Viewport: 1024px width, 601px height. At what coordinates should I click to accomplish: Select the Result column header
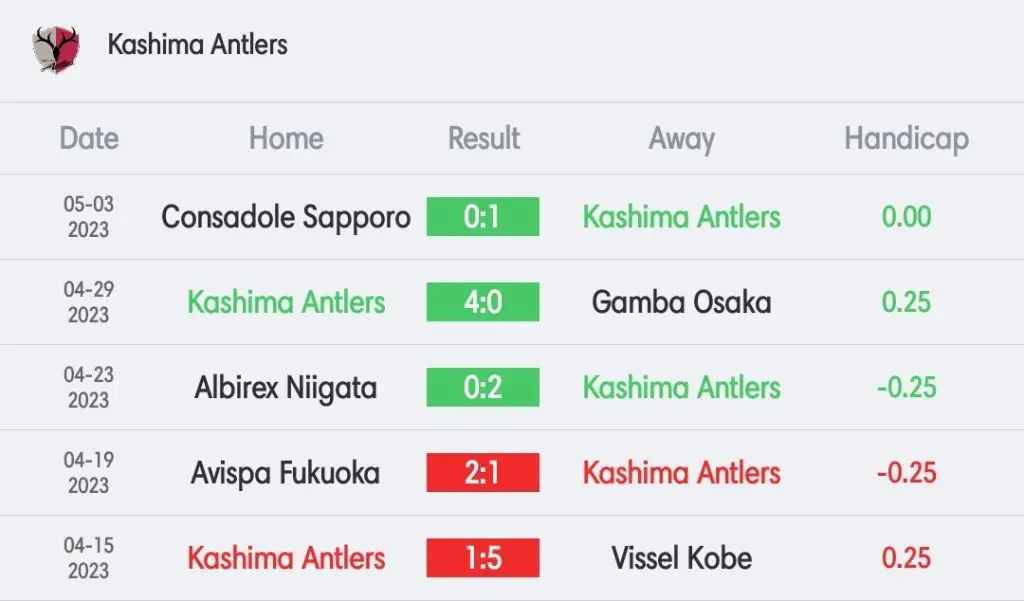pos(483,138)
